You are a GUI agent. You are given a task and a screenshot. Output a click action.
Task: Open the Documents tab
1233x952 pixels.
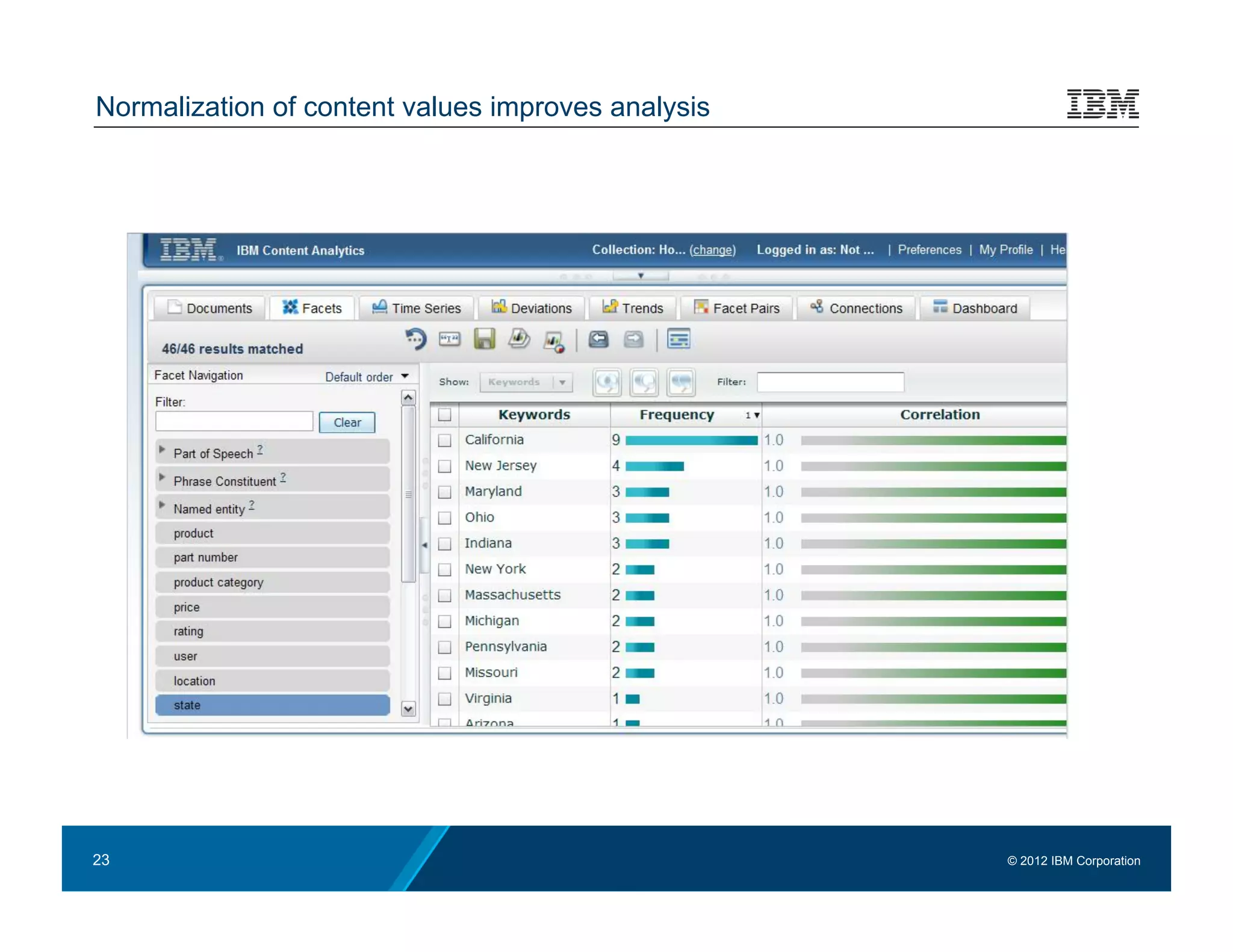[210, 308]
